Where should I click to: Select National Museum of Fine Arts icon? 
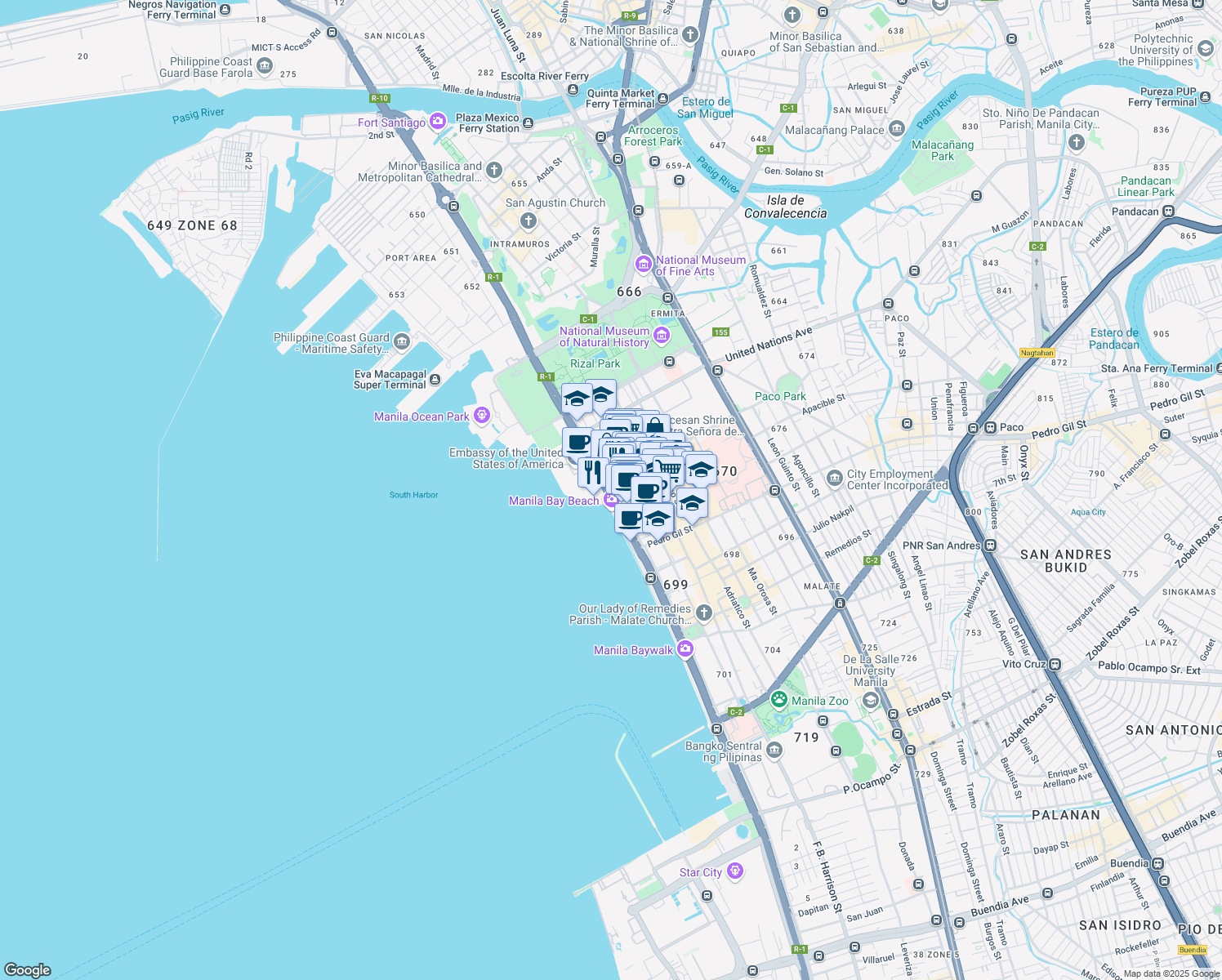(644, 265)
